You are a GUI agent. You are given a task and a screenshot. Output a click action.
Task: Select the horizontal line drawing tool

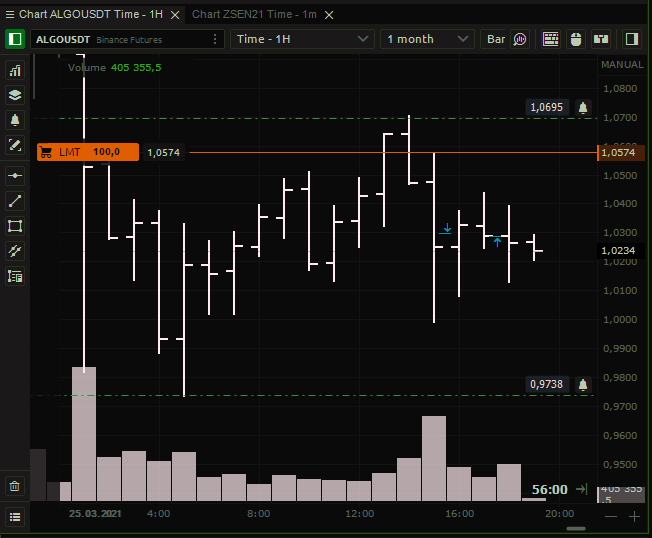click(x=15, y=175)
